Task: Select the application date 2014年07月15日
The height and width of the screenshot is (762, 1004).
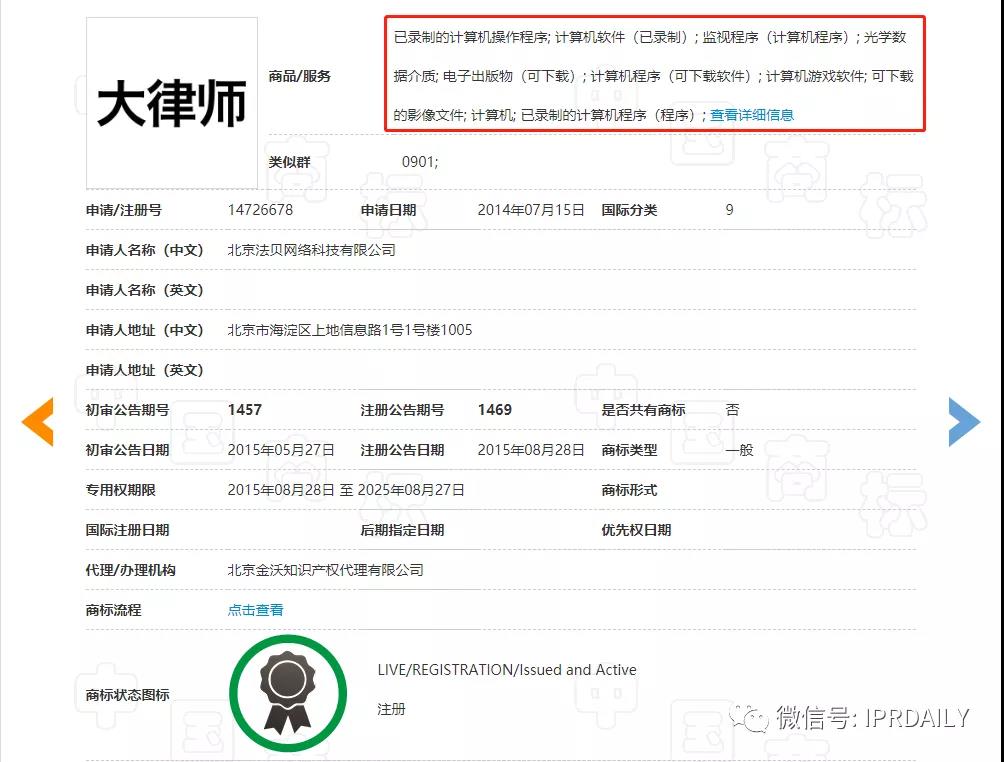Action: [531, 210]
